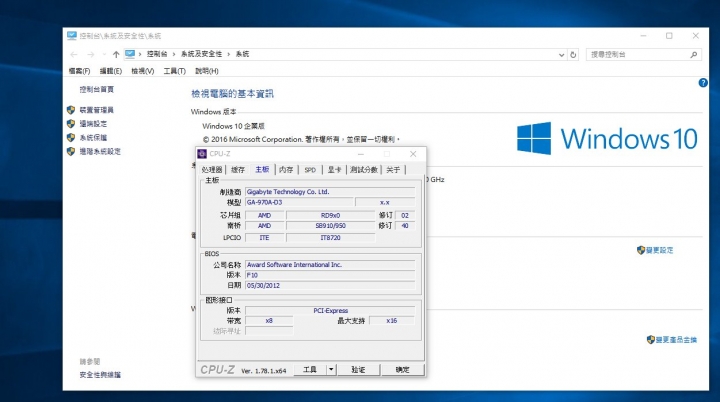Open the CPU-Z SPD tab
The width and height of the screenshot is (720, 402).
[310, 170]
